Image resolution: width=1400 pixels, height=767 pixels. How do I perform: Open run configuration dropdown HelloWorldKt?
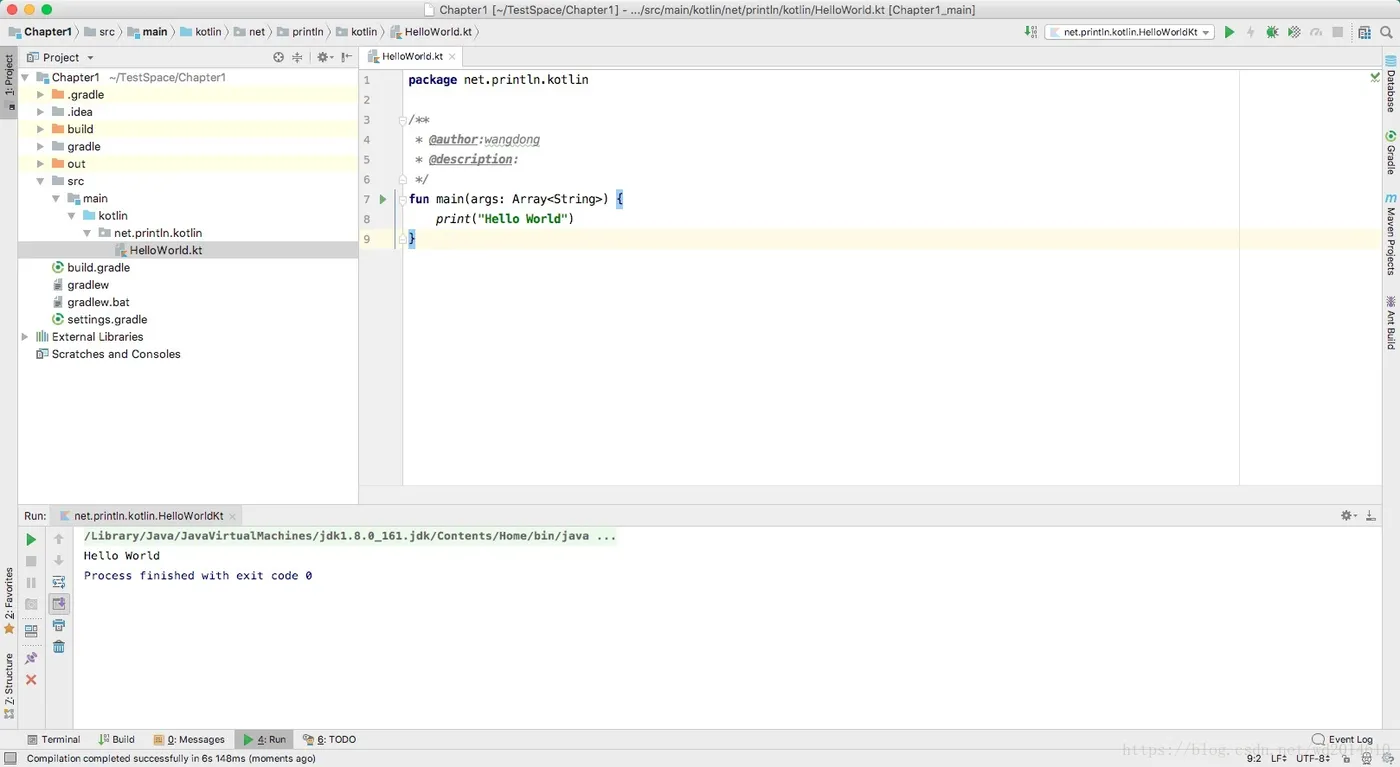click(x=1130, y=32)
